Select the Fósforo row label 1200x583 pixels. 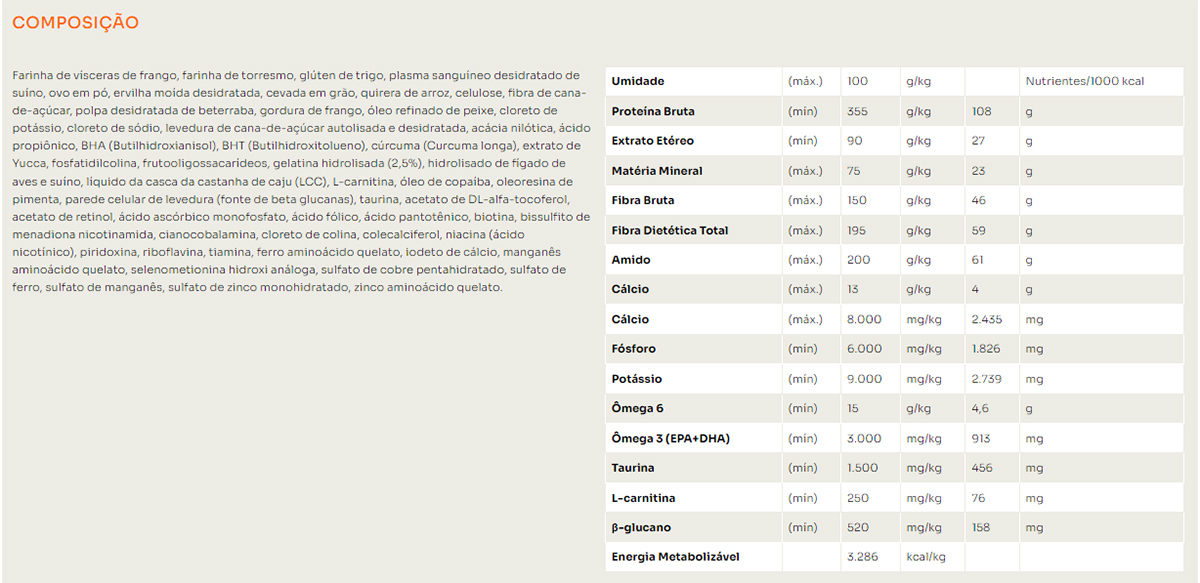pos(635,349)
